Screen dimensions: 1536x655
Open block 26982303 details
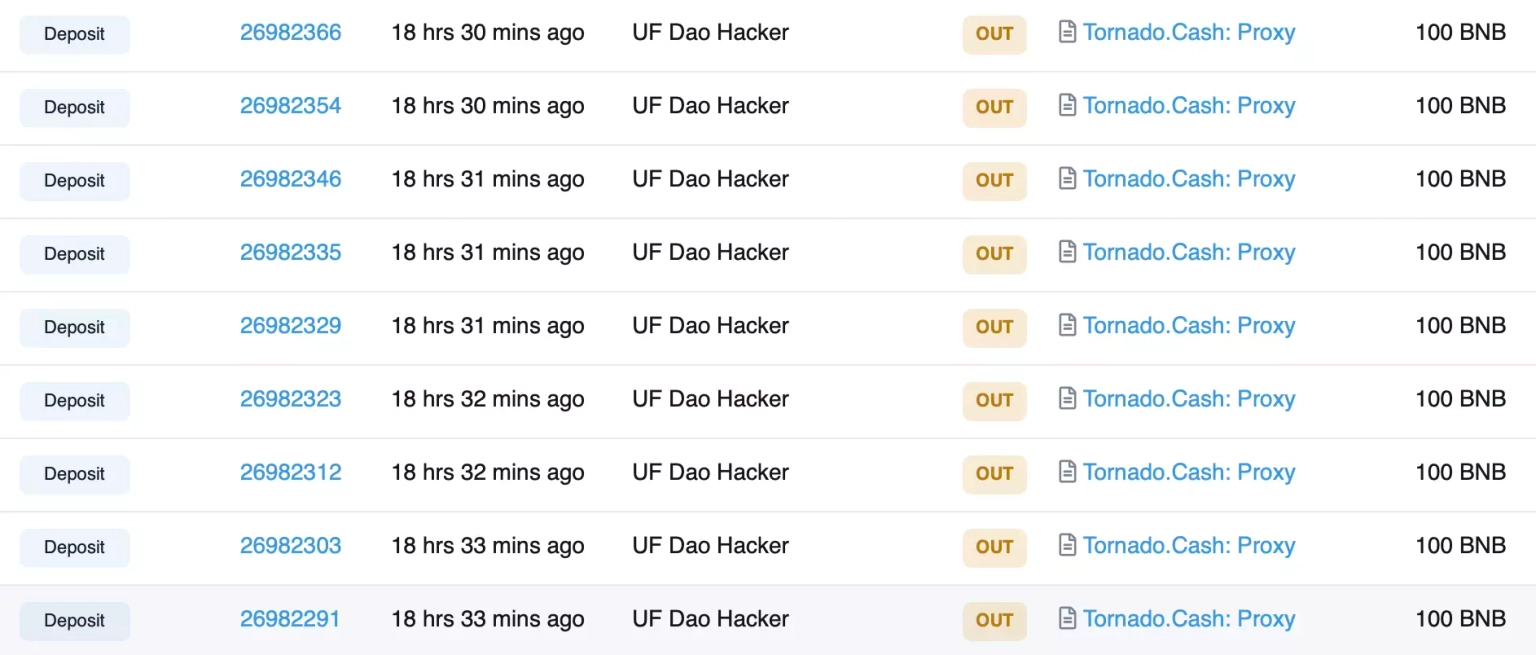(290, 545)
